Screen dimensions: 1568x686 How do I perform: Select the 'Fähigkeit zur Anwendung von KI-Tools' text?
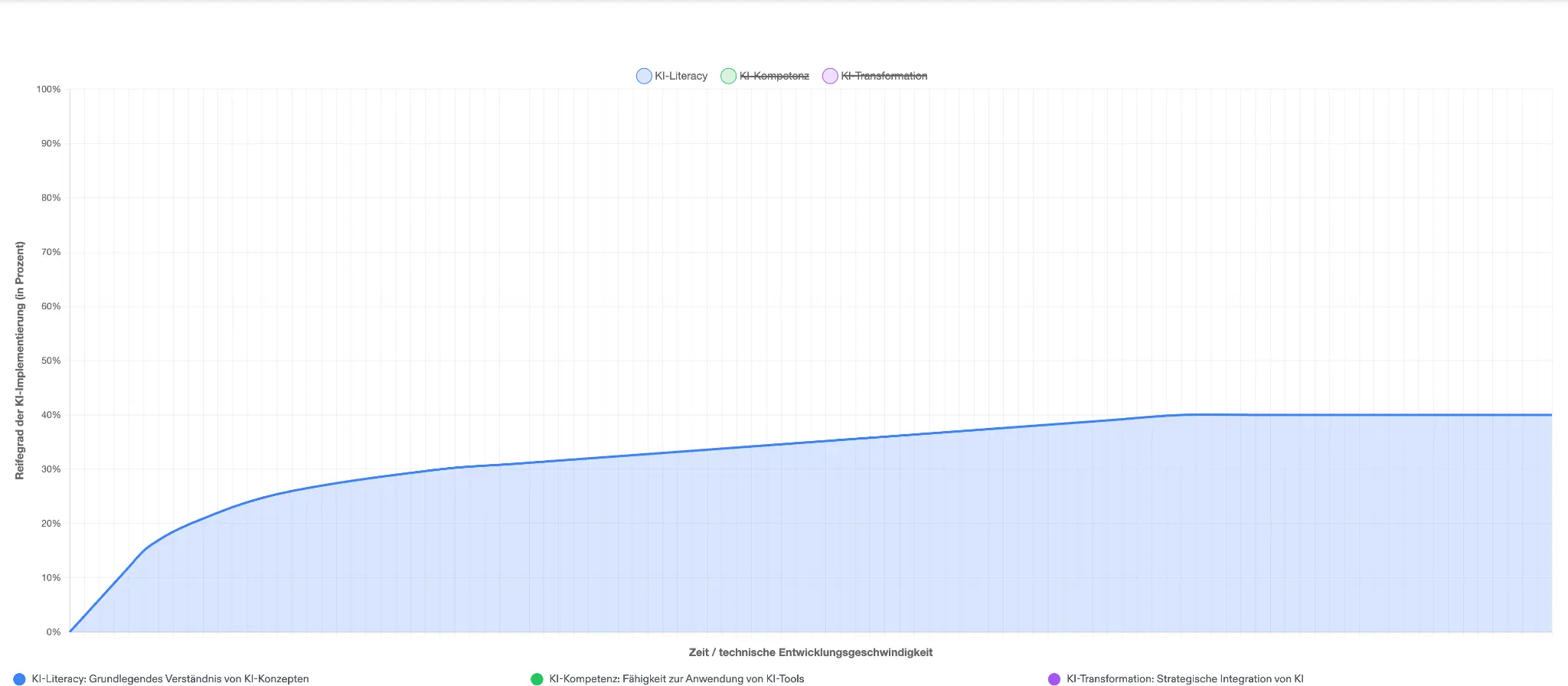pos(713,679)
